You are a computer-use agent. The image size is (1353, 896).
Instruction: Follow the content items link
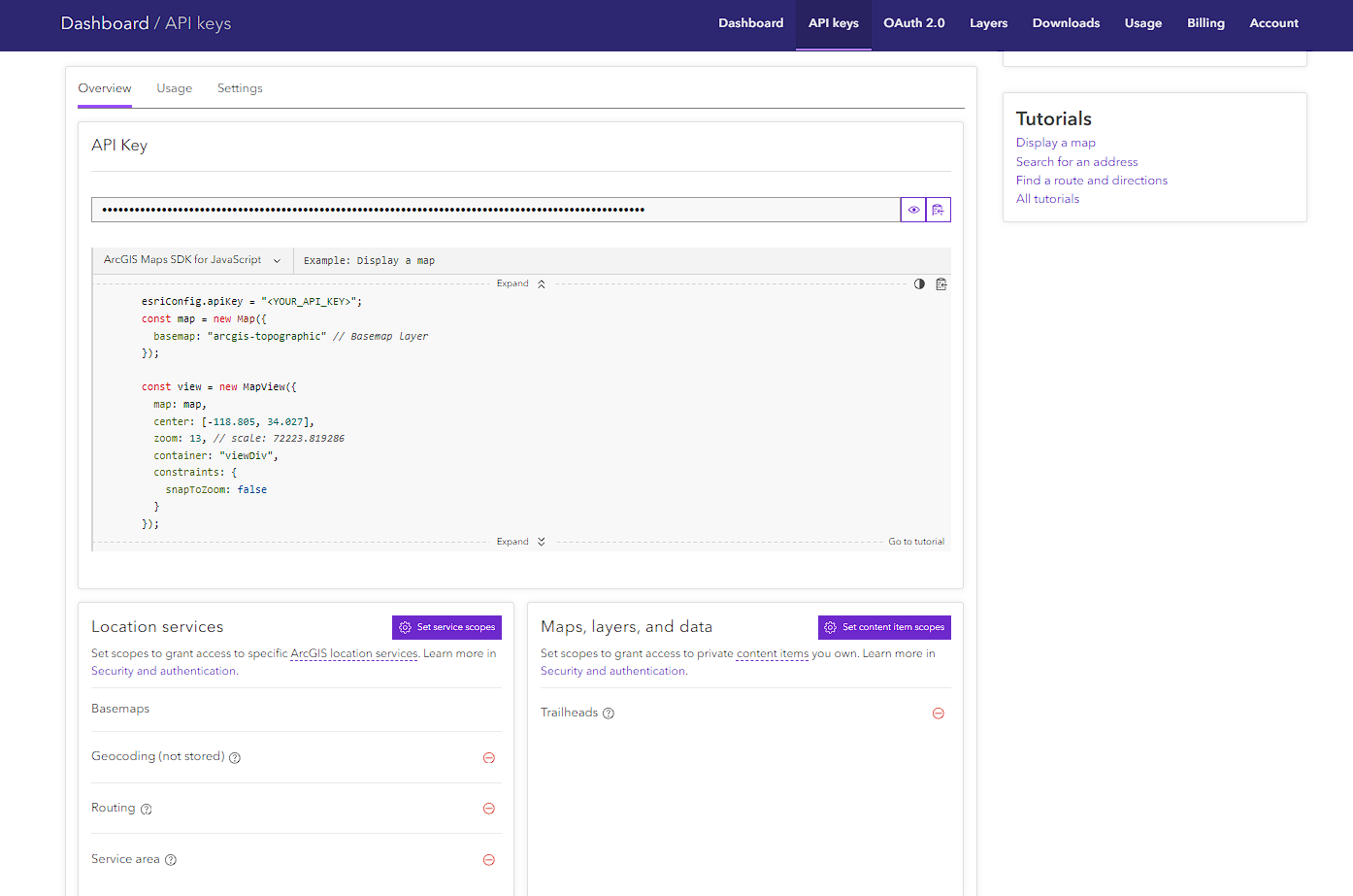pyautogui.click(x=773, y=654)
